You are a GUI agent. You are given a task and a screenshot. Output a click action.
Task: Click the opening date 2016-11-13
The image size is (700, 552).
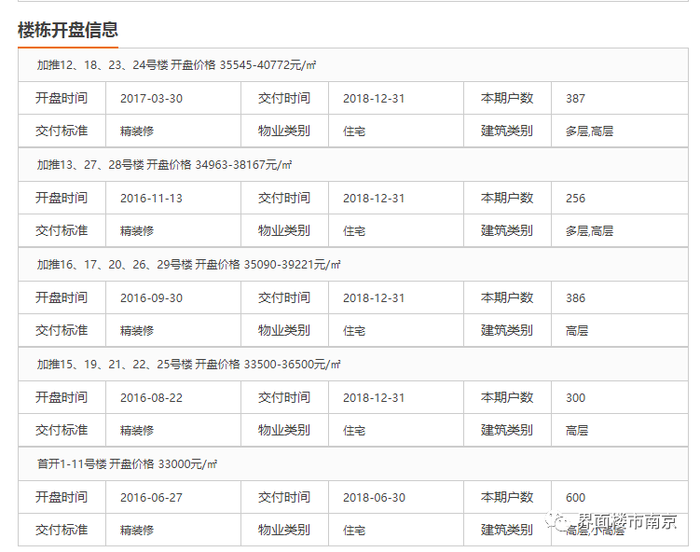click(x=151, y=198)
